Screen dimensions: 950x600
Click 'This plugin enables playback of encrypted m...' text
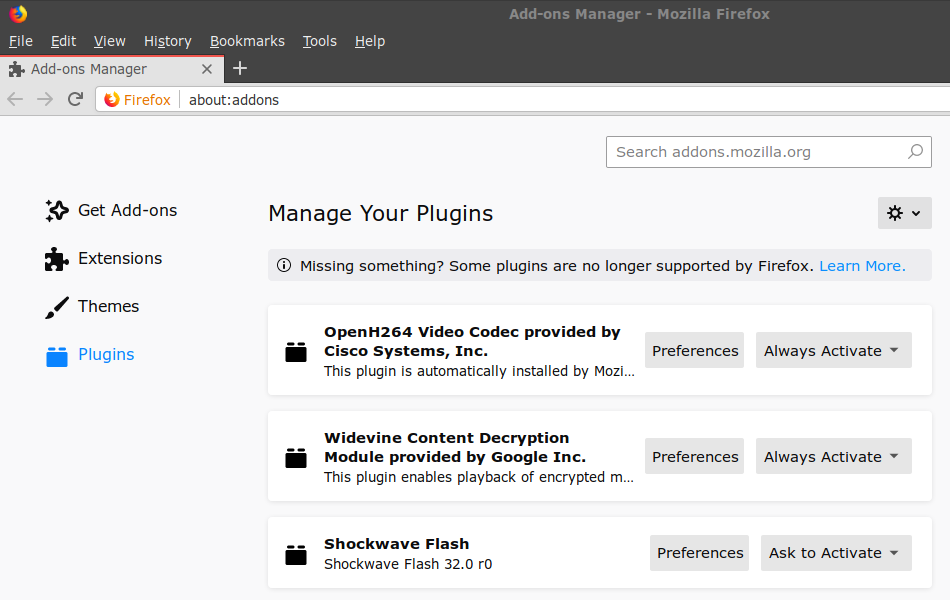(479, 477)
